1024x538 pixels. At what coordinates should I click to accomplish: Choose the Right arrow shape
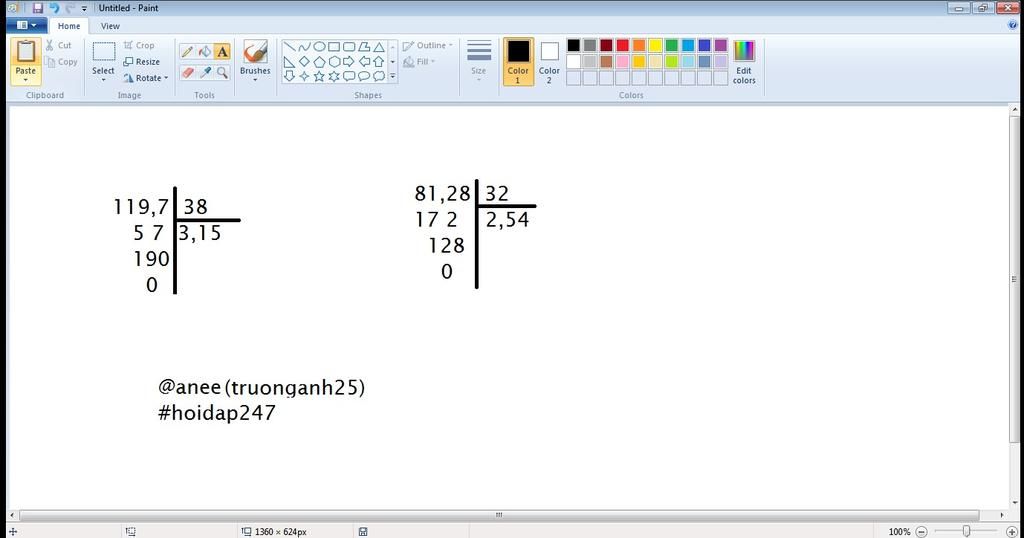349,62
